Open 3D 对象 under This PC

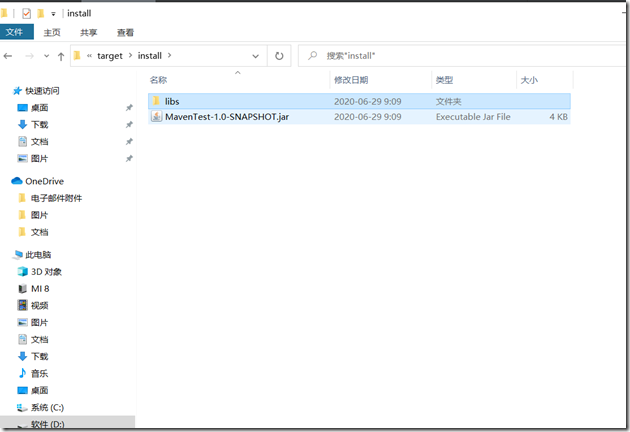coord(46,272)
